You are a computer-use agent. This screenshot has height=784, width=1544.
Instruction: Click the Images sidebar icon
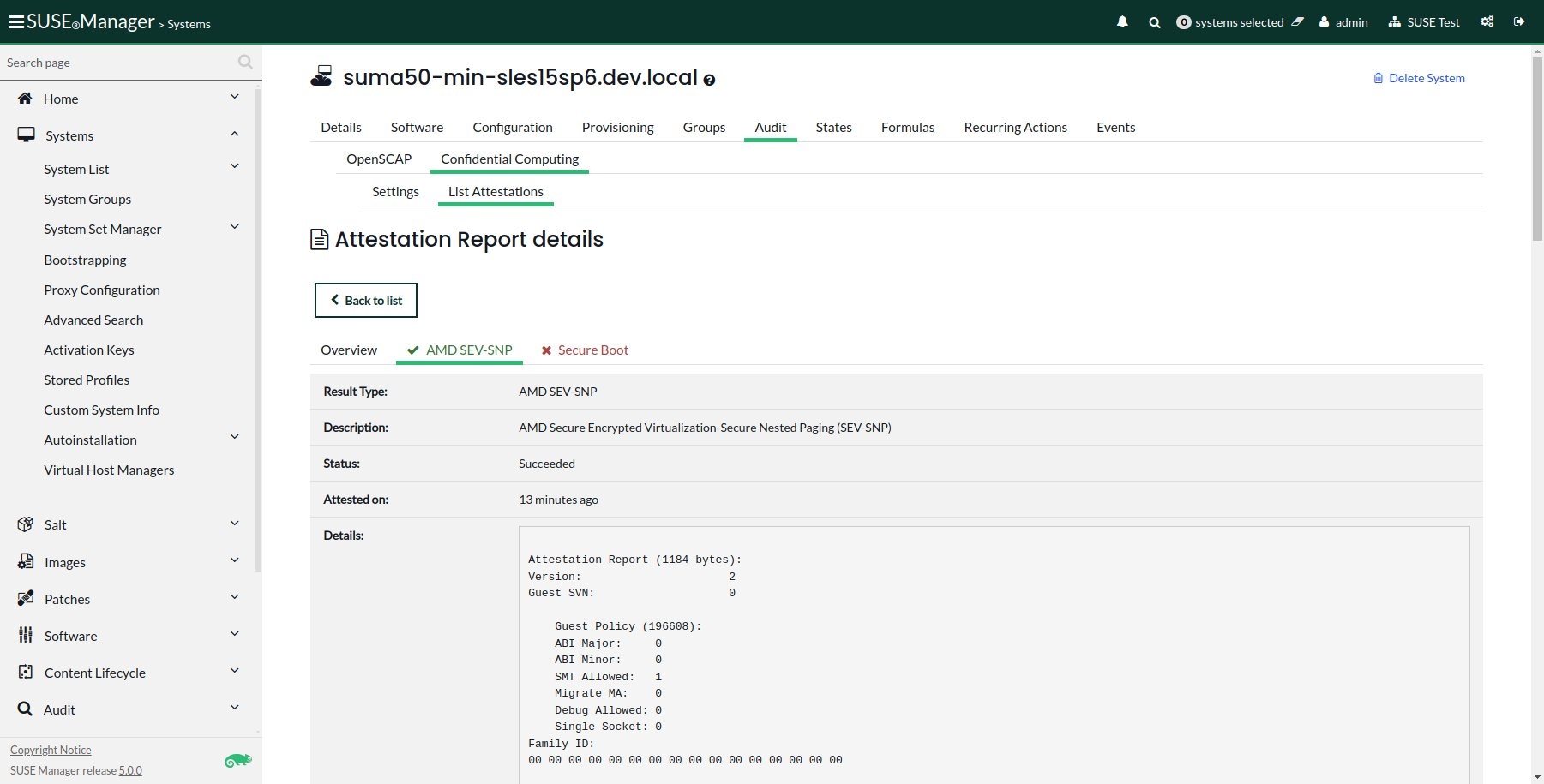point(26,561)
